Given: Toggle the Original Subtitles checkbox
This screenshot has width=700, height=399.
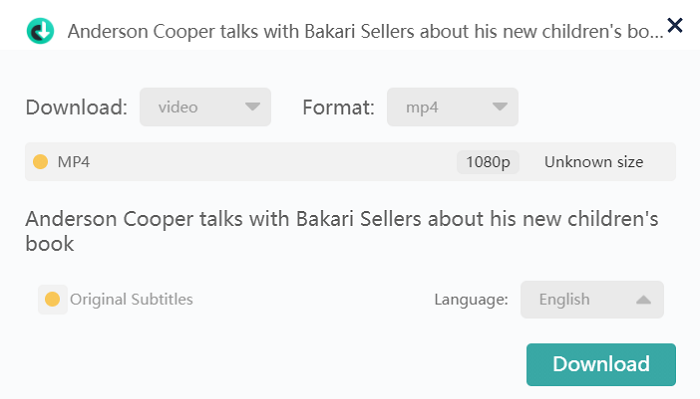Looking at the screenshot, I should [x=53, y=299].
